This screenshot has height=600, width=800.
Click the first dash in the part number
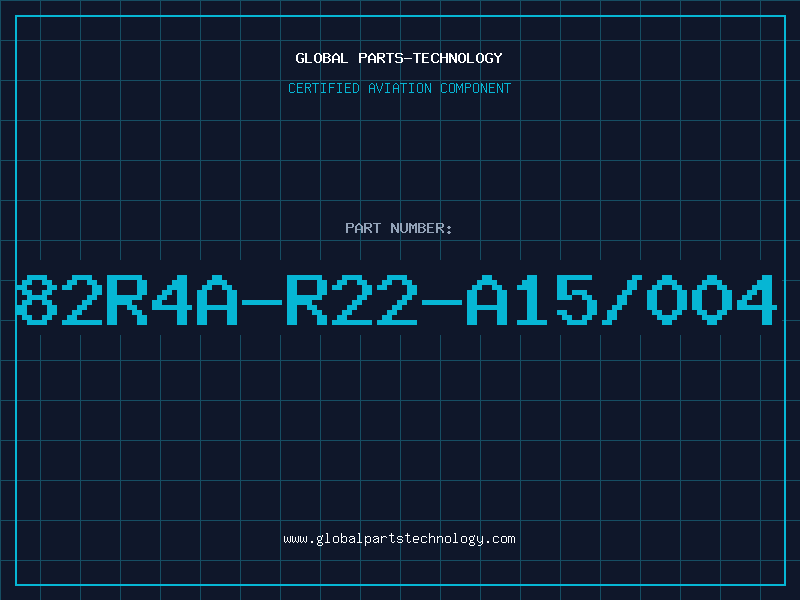pos(262,302)
